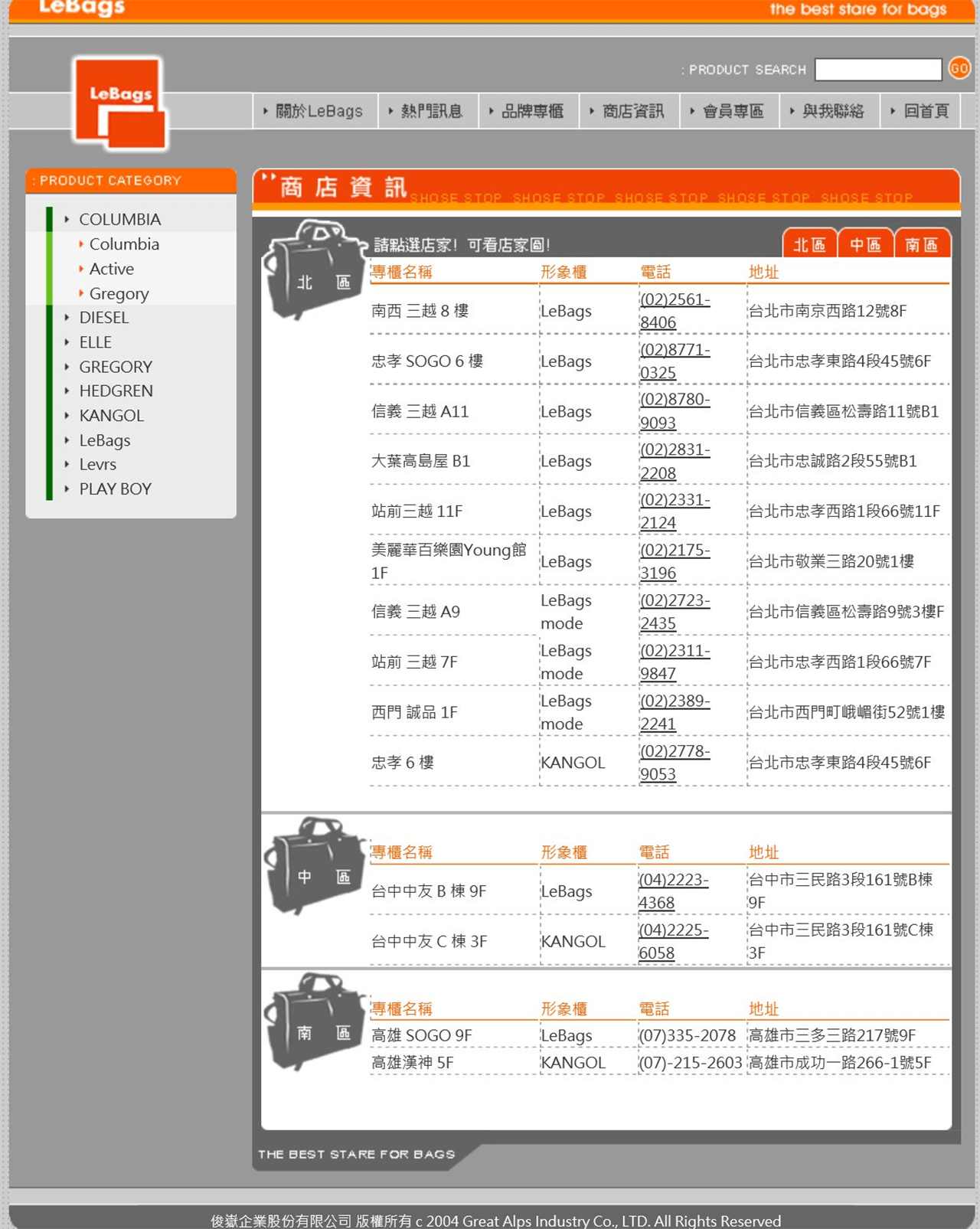The width and height of the screenshot is (980, 1229).
Task: Expand the ELLE category
Action: (x=95, y=342)
